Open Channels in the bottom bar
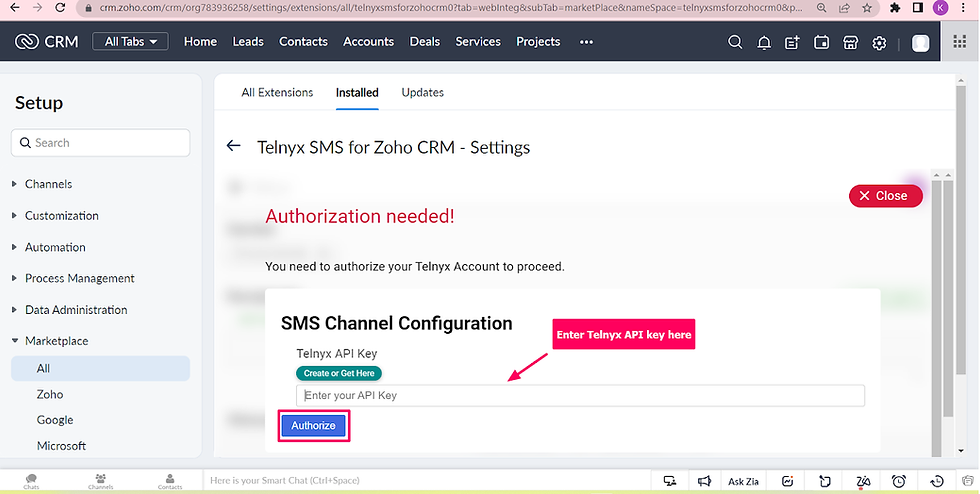980x494 pixels. [101, 481]
